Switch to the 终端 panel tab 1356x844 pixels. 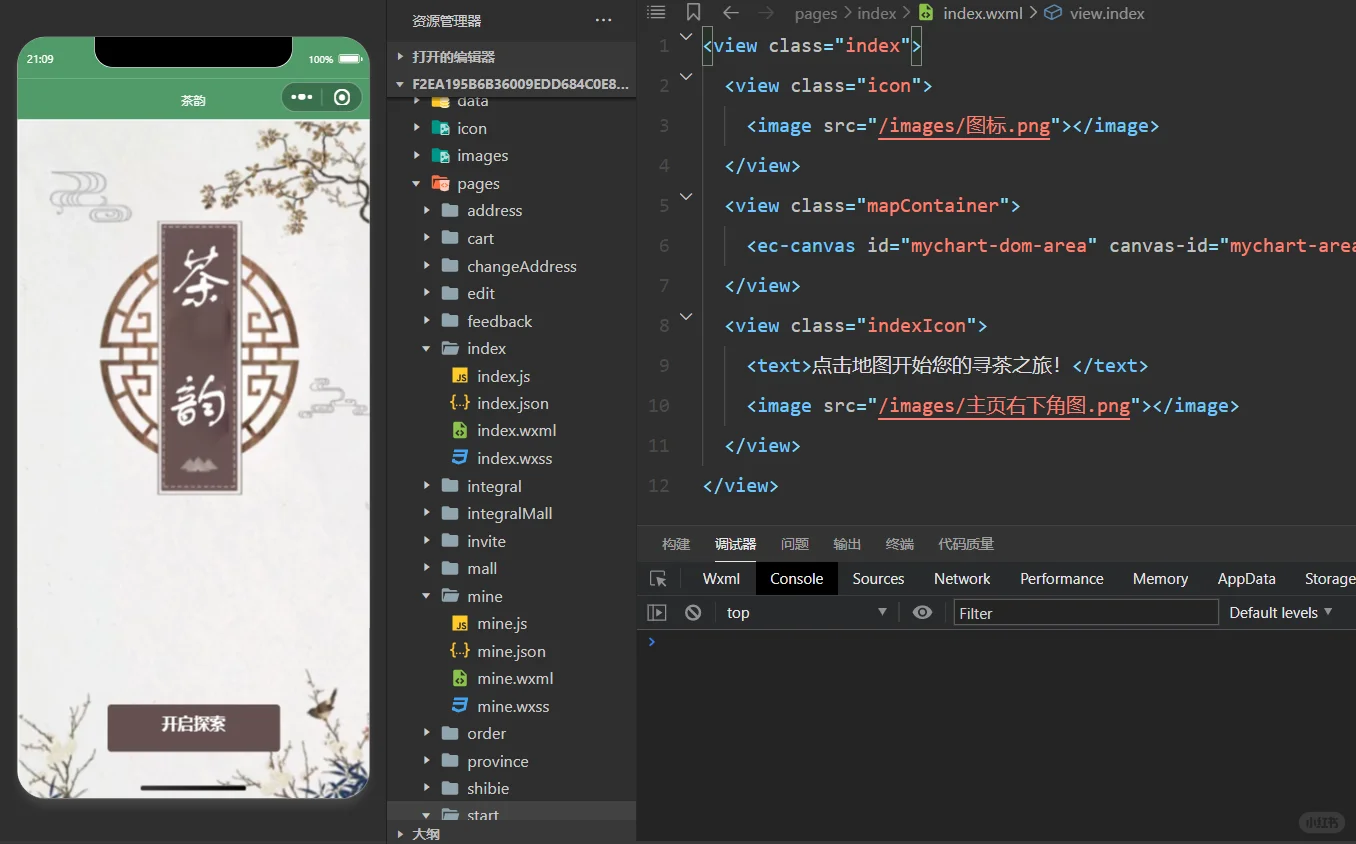(x=900, y=544)
